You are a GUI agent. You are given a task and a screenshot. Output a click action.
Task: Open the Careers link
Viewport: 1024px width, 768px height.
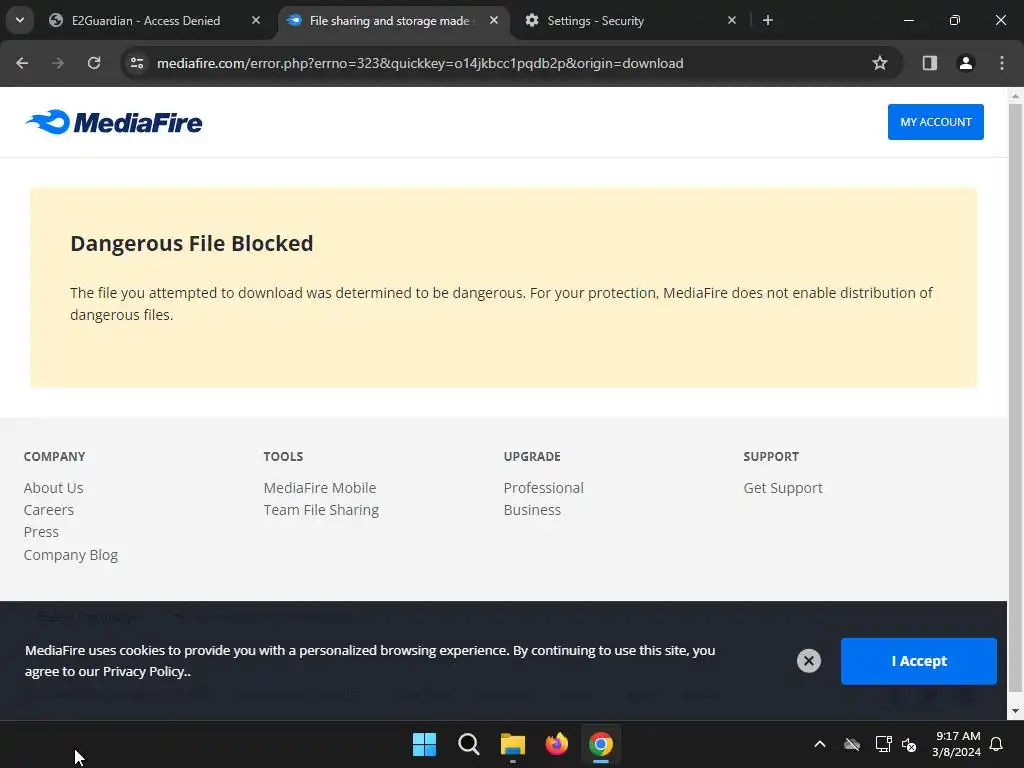[48, 510]
